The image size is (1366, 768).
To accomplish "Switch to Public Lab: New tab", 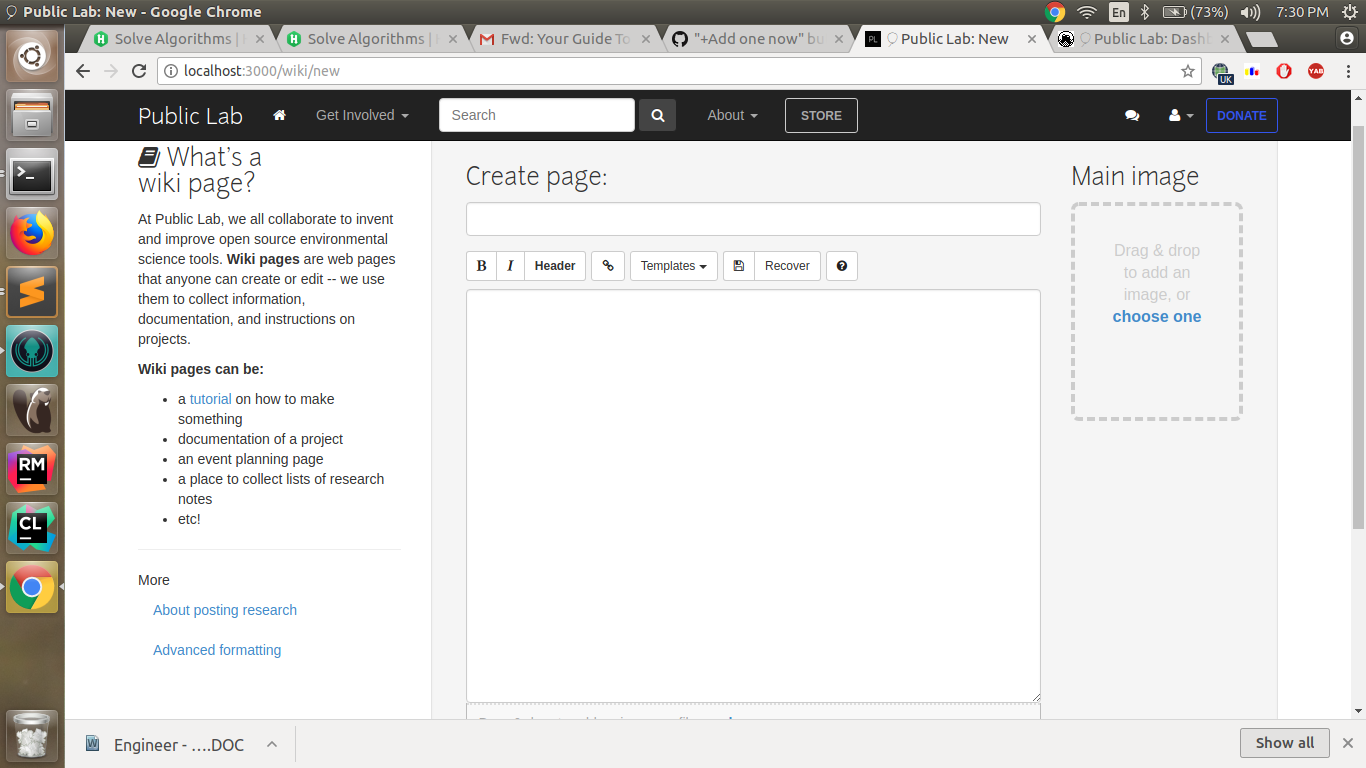I will (x=952, y=39).
